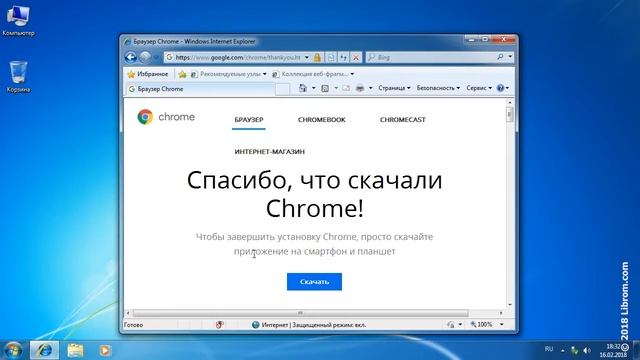Image resolution: width=640 pixels, height=360 pixels.
Task: Expand the address bar URL dropdown
Action: click(x=307, y=58)
